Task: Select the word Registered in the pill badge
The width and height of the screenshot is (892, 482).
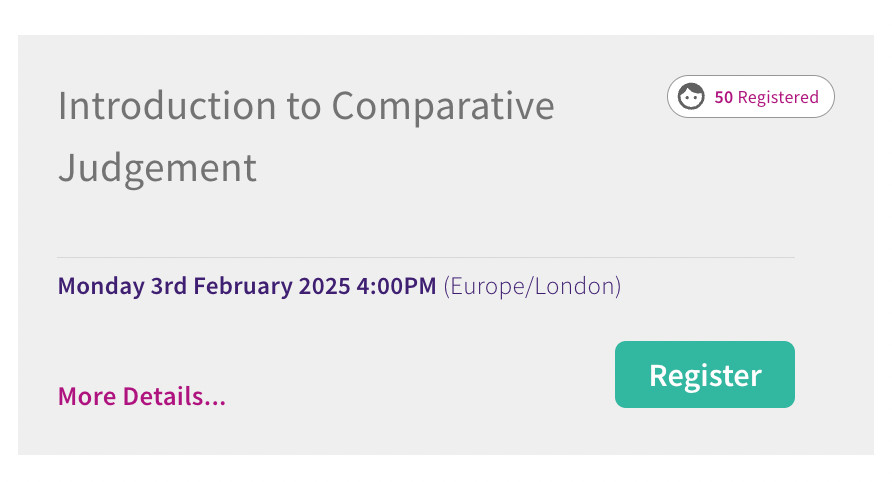Action: [x=778, y=97]
